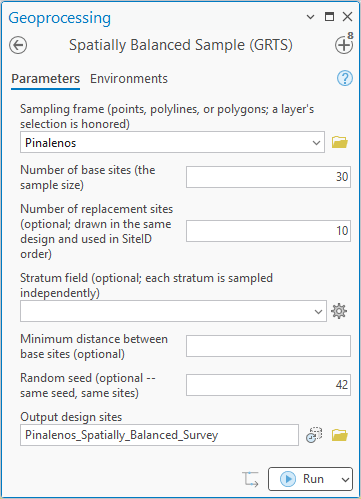Open the help question mark icon
Image resolution: width=361 pixels, height=499 pixels.
pos(344,79)
